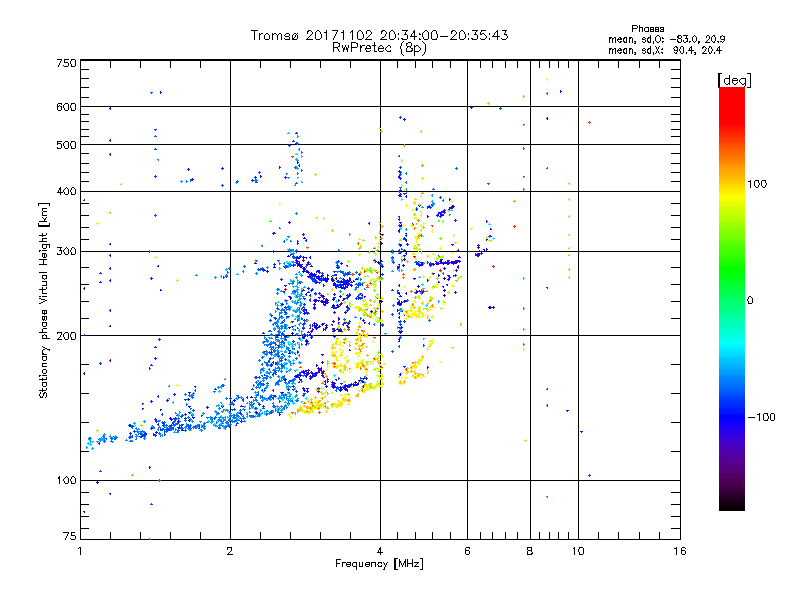The height and width of the screenshot is (600, 800).
Task: Click the y-axis tick label '100'
Action: 66,481
